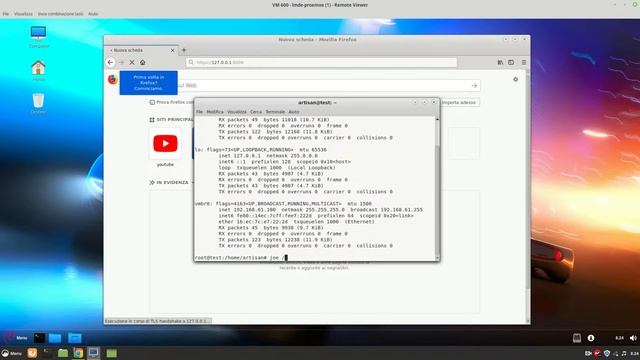Open the second green folder window in taskbar

[x=111, y=353]
